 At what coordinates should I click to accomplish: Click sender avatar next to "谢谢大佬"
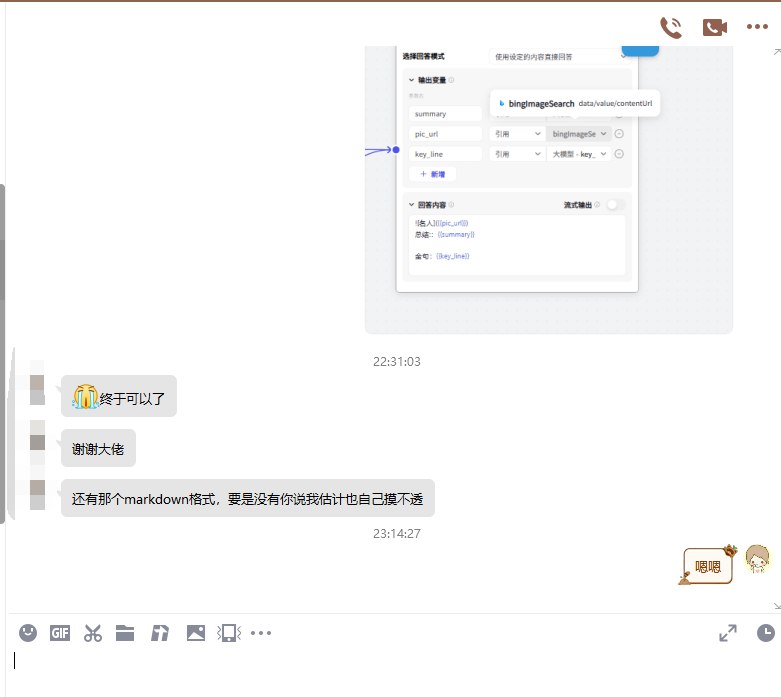coord(37,442)
